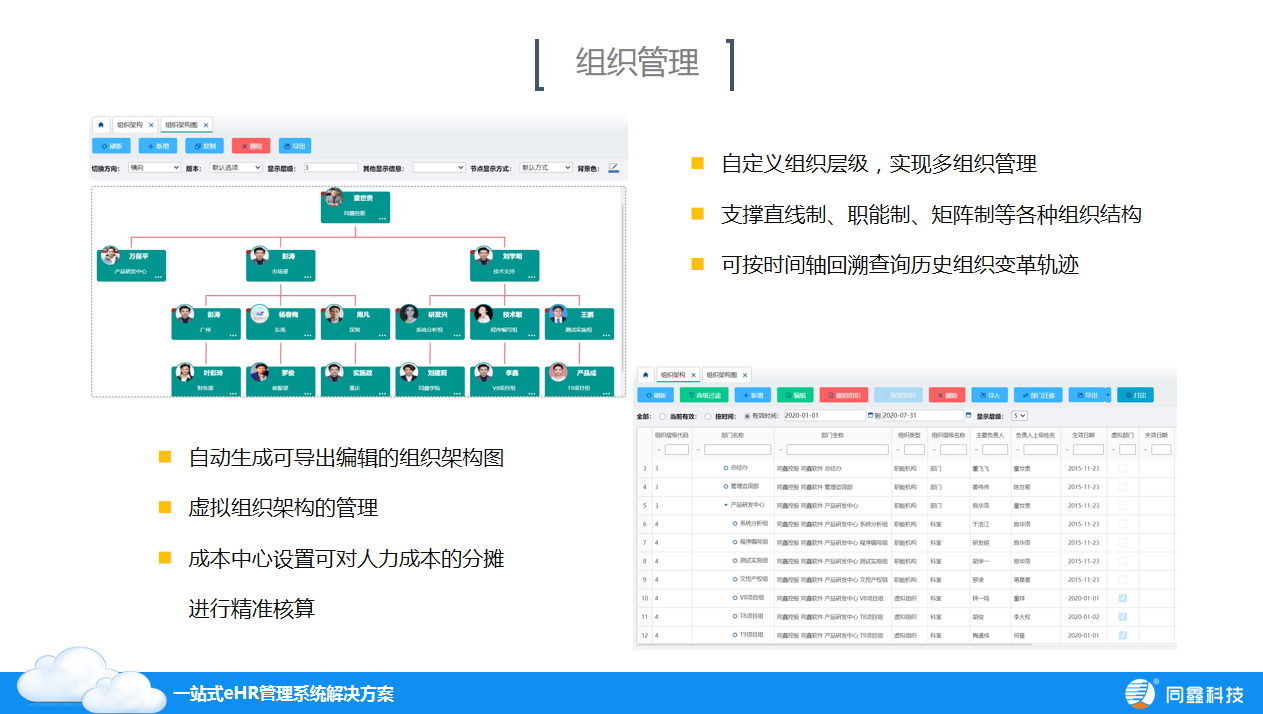1263x714 pixels.
Task: Open the 节点显示方式 dropdown
Action: (546, 168)
